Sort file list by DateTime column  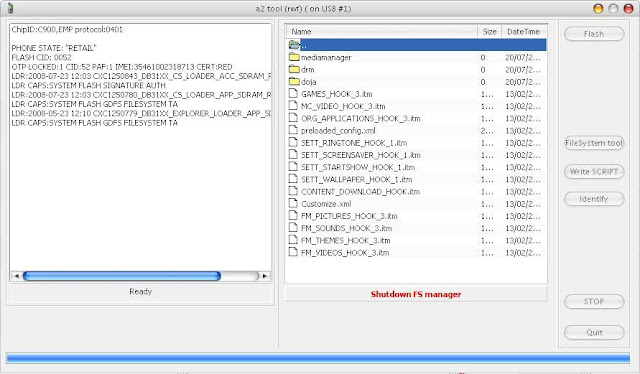[x=524, y=32]
